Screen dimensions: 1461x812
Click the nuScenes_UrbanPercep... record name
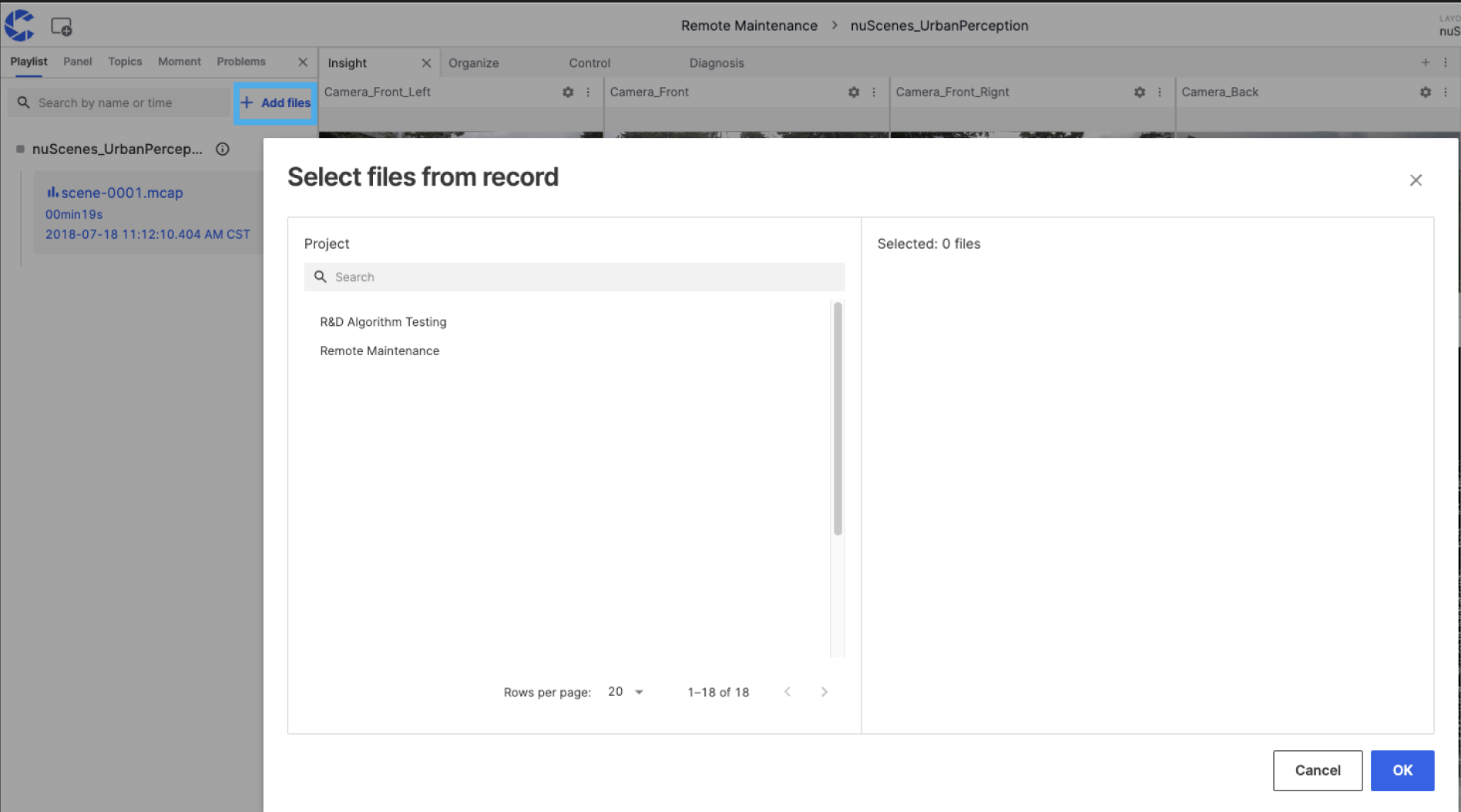(x=117, y=149)
